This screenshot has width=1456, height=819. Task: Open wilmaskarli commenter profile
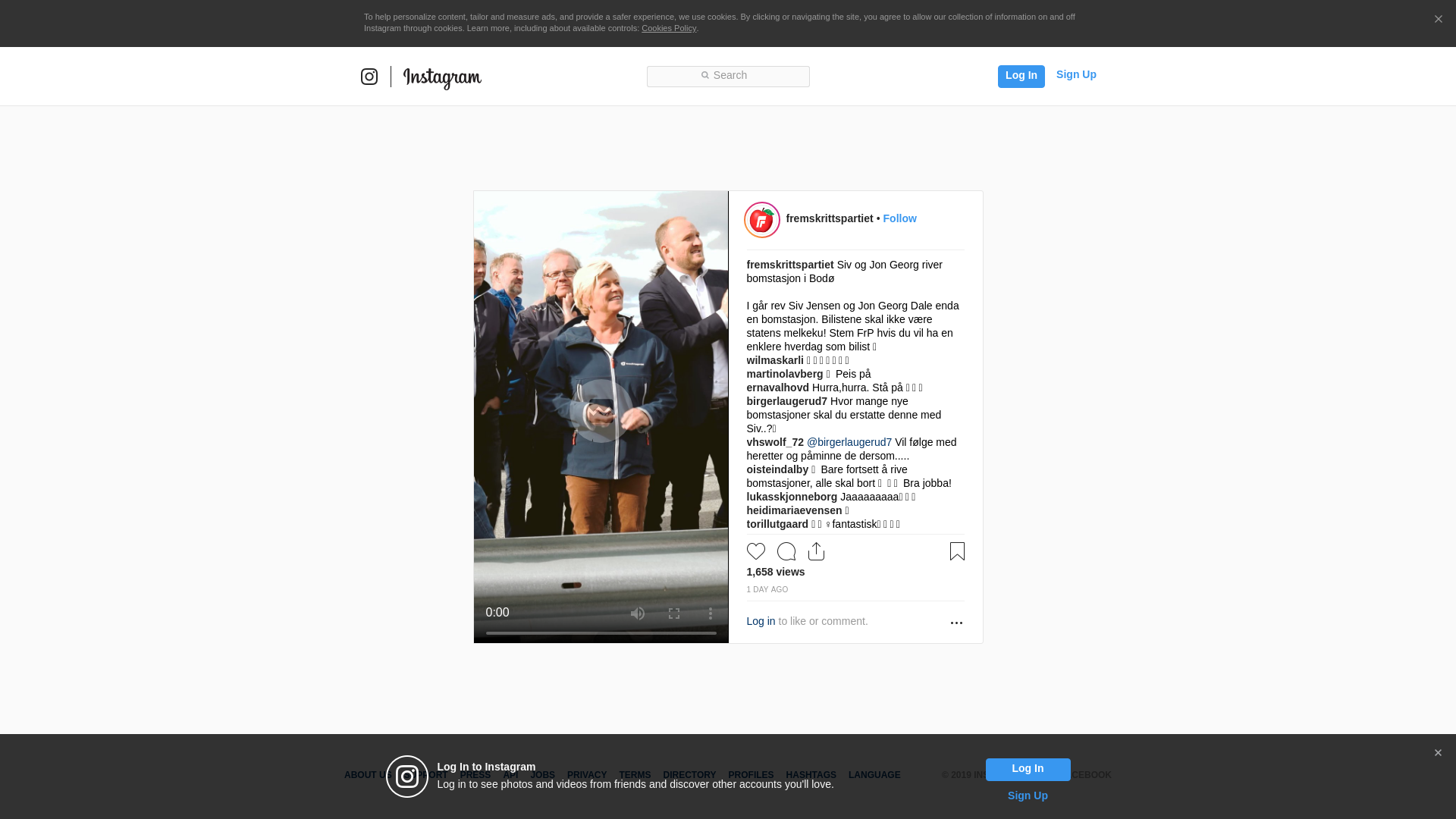(x=775, y=360)
